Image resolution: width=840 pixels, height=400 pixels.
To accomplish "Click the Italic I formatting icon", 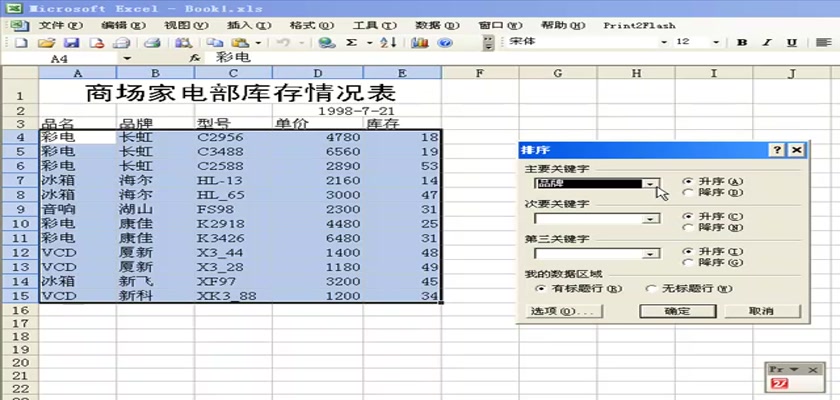I will (x=767, y=43).
